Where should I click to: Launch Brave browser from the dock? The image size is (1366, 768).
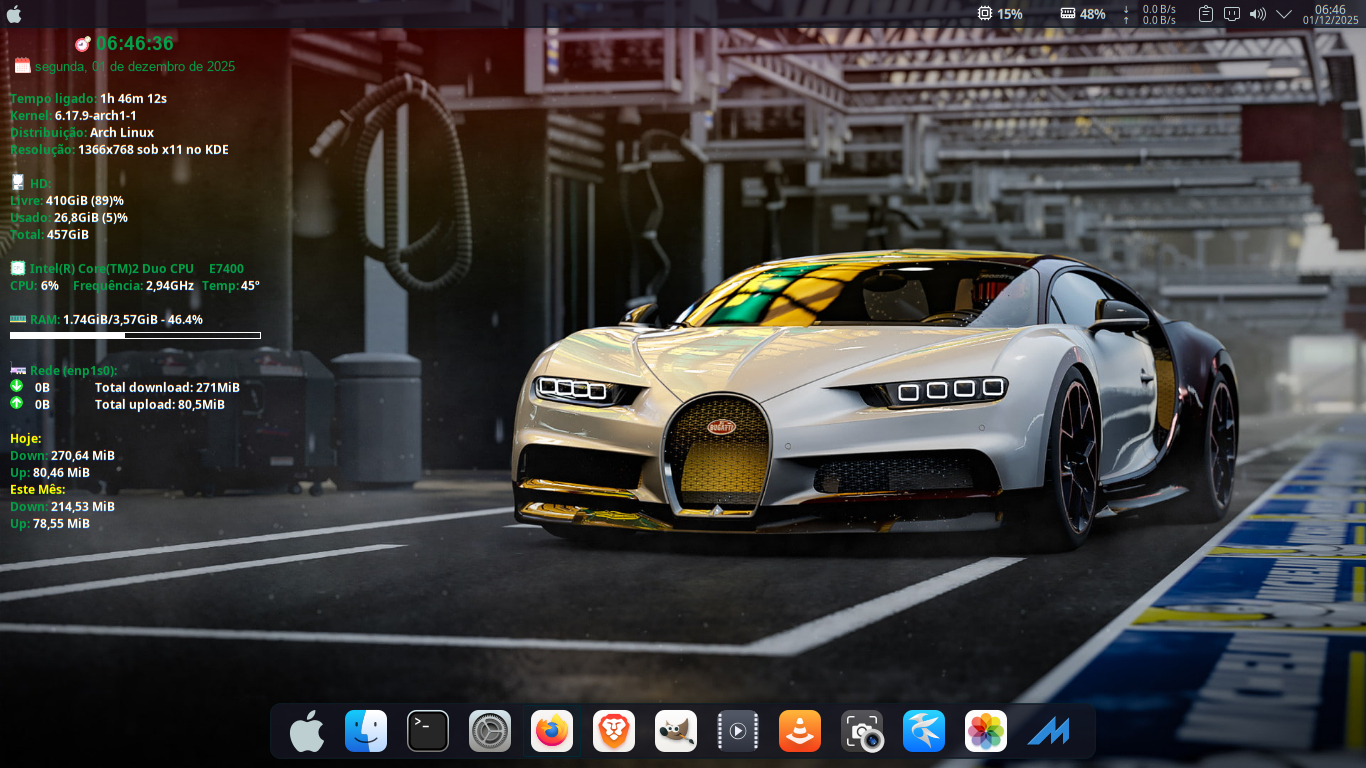[613, 731]
